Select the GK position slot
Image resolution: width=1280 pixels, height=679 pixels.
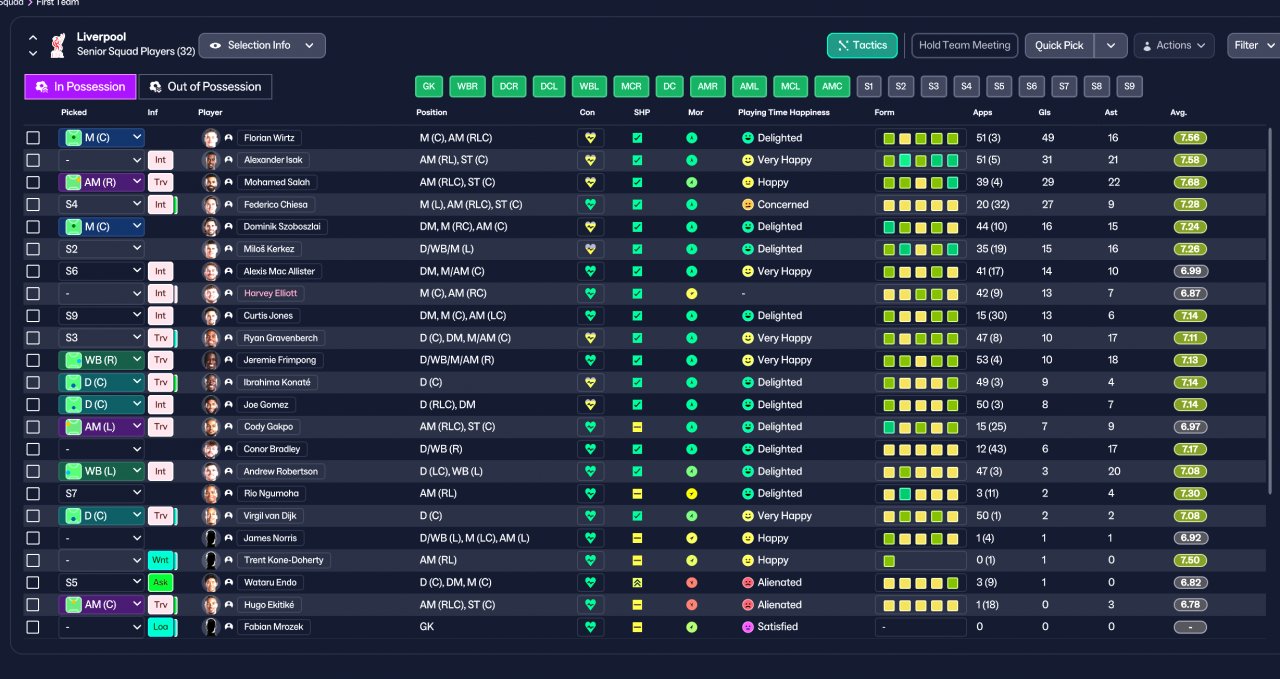point(429,86)
